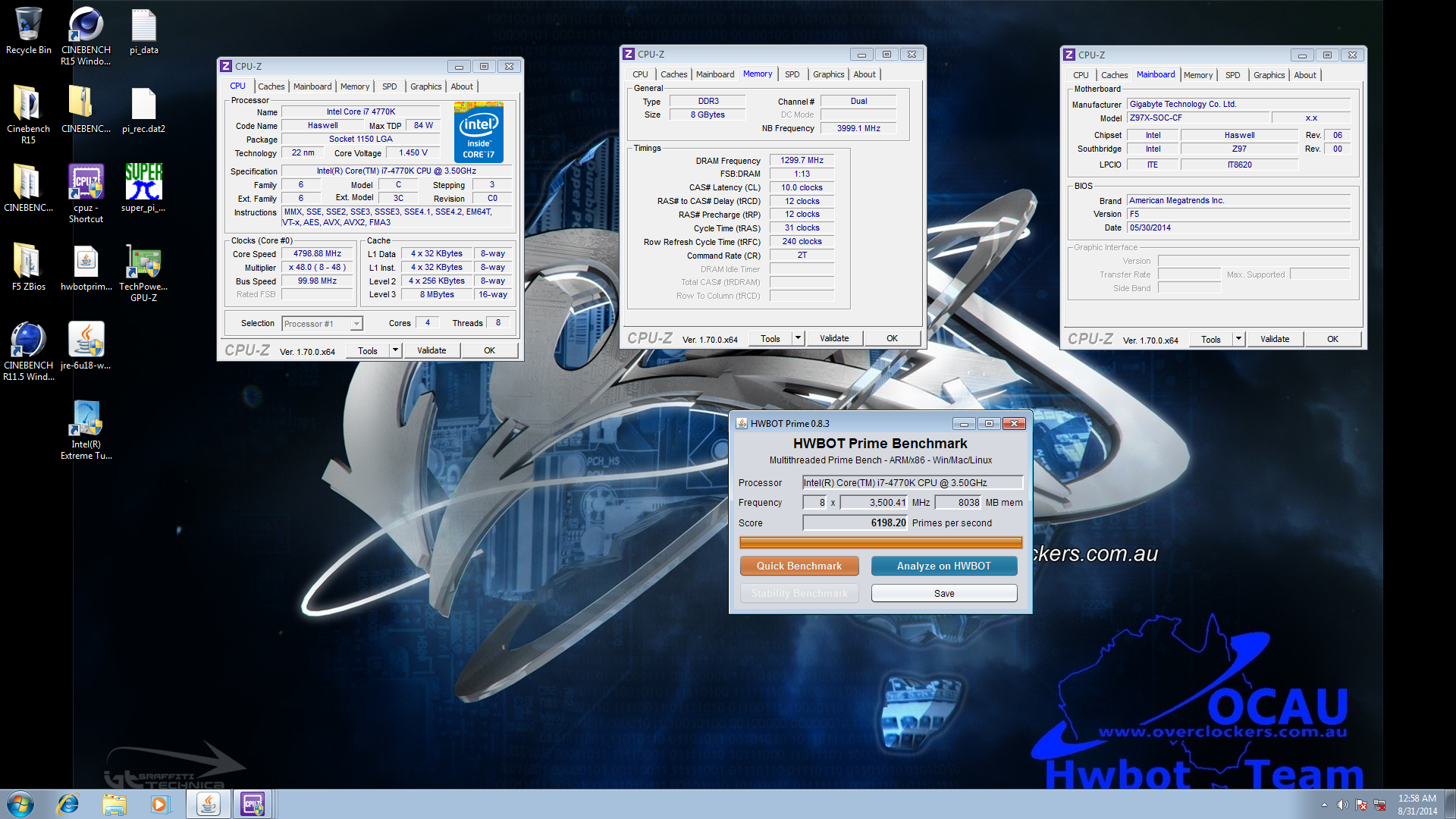Expand Tools dropdown arrow in Memory window

point(798,338)
